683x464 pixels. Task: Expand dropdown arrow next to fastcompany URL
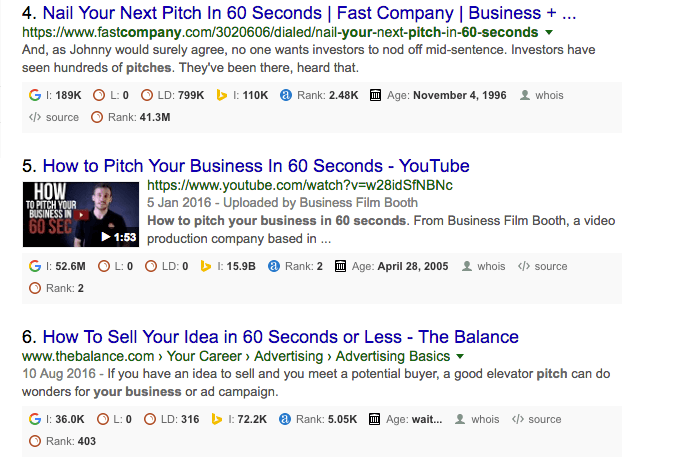pyautogui.click(x=549, y=32)
